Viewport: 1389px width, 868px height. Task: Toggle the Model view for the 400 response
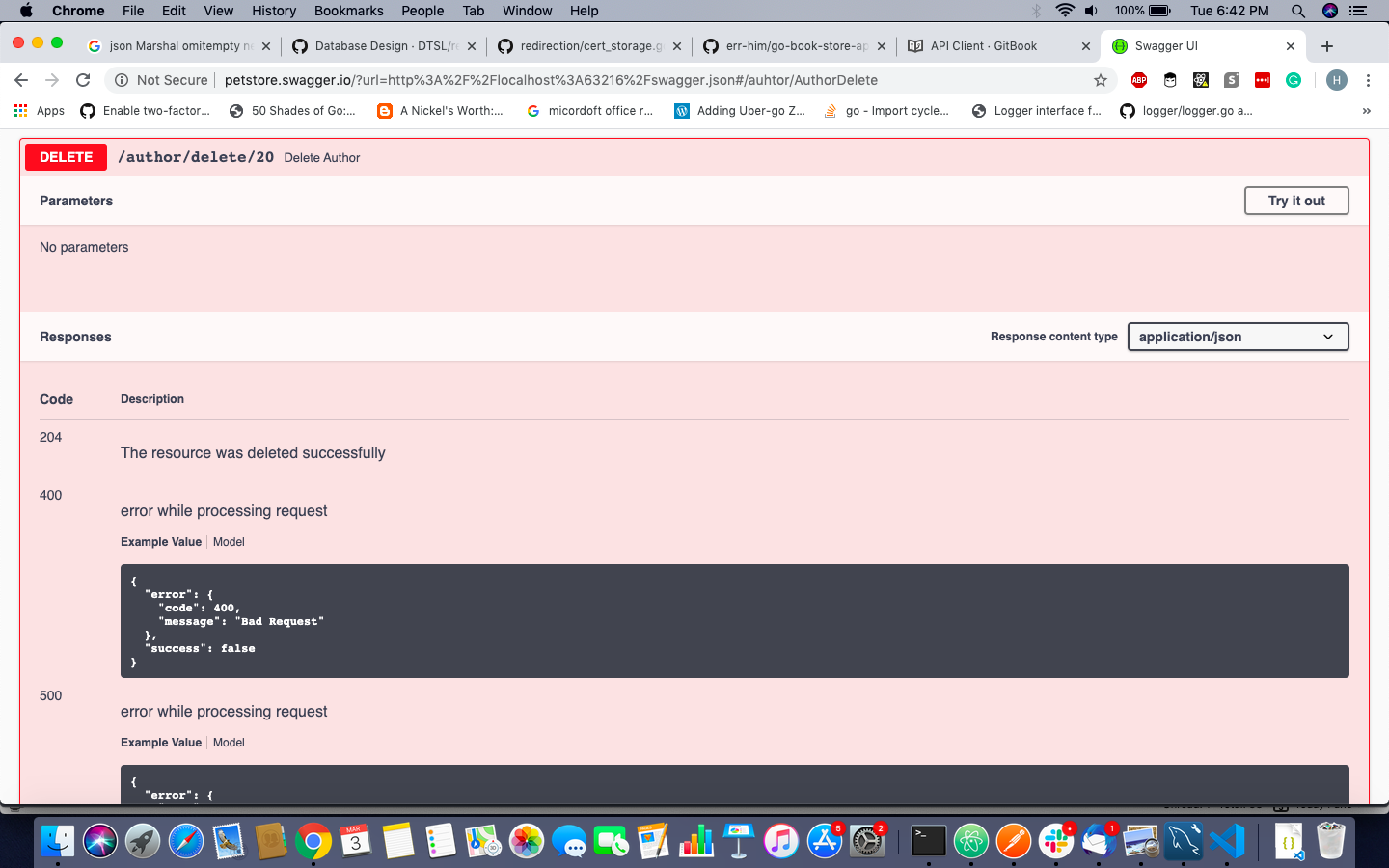(229, 541)
